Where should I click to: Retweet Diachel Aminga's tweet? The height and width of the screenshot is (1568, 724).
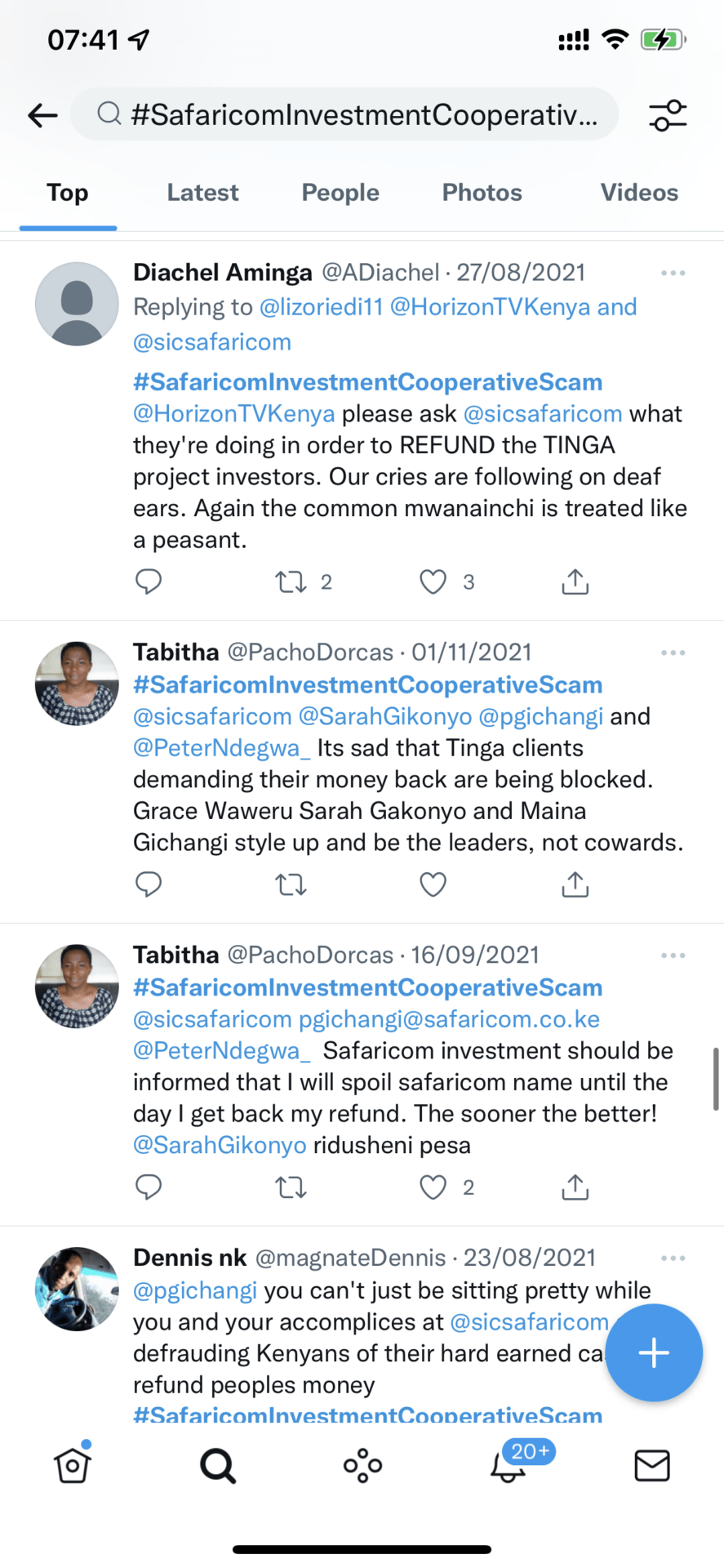pyautogui.click(x=291, y=582)
